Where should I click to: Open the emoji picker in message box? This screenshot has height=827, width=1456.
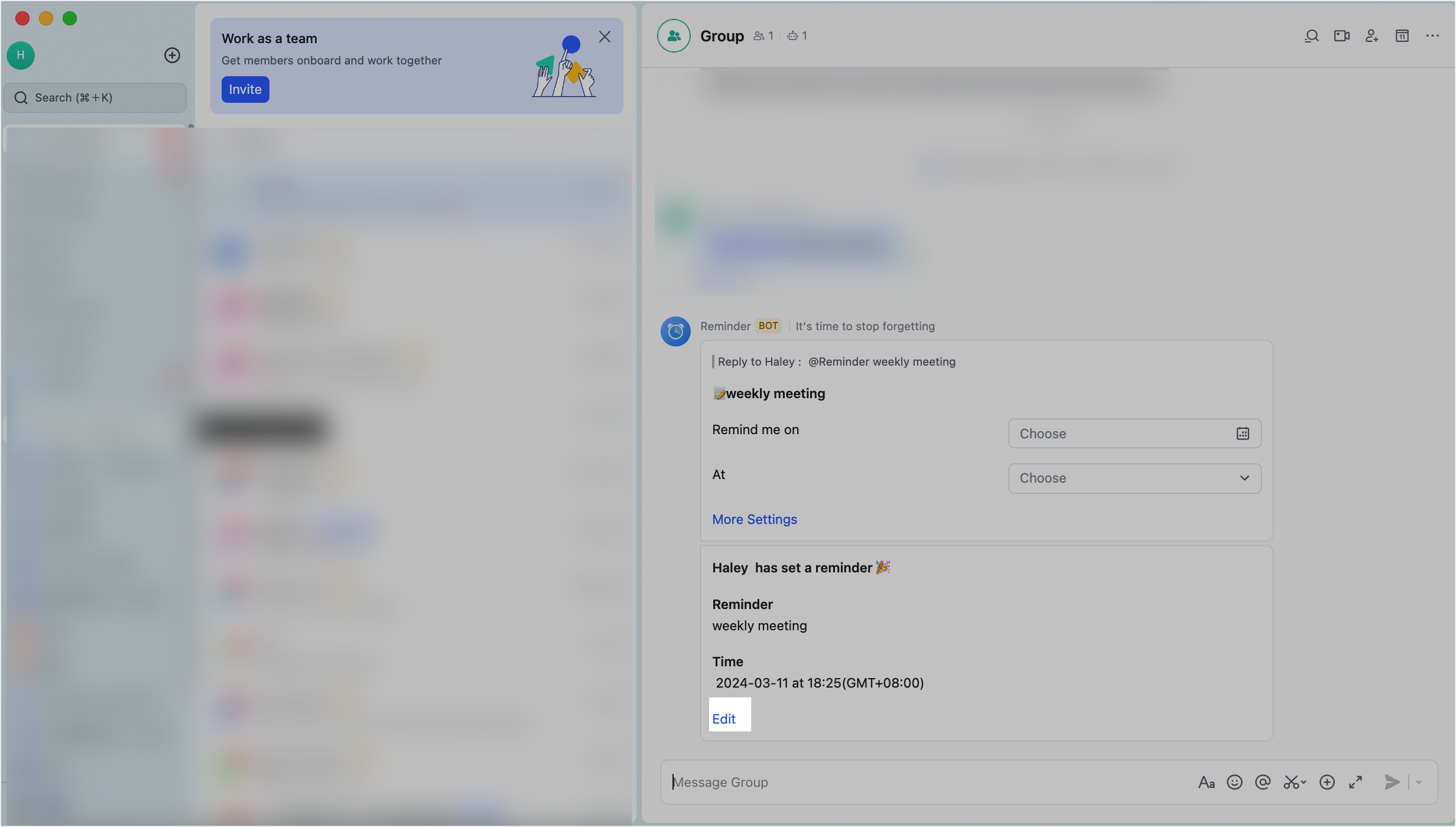[1234, 782]
